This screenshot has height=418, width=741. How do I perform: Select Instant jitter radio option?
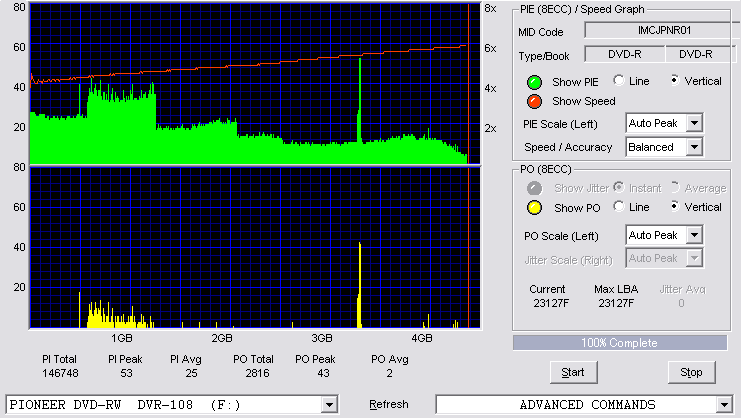619,187
